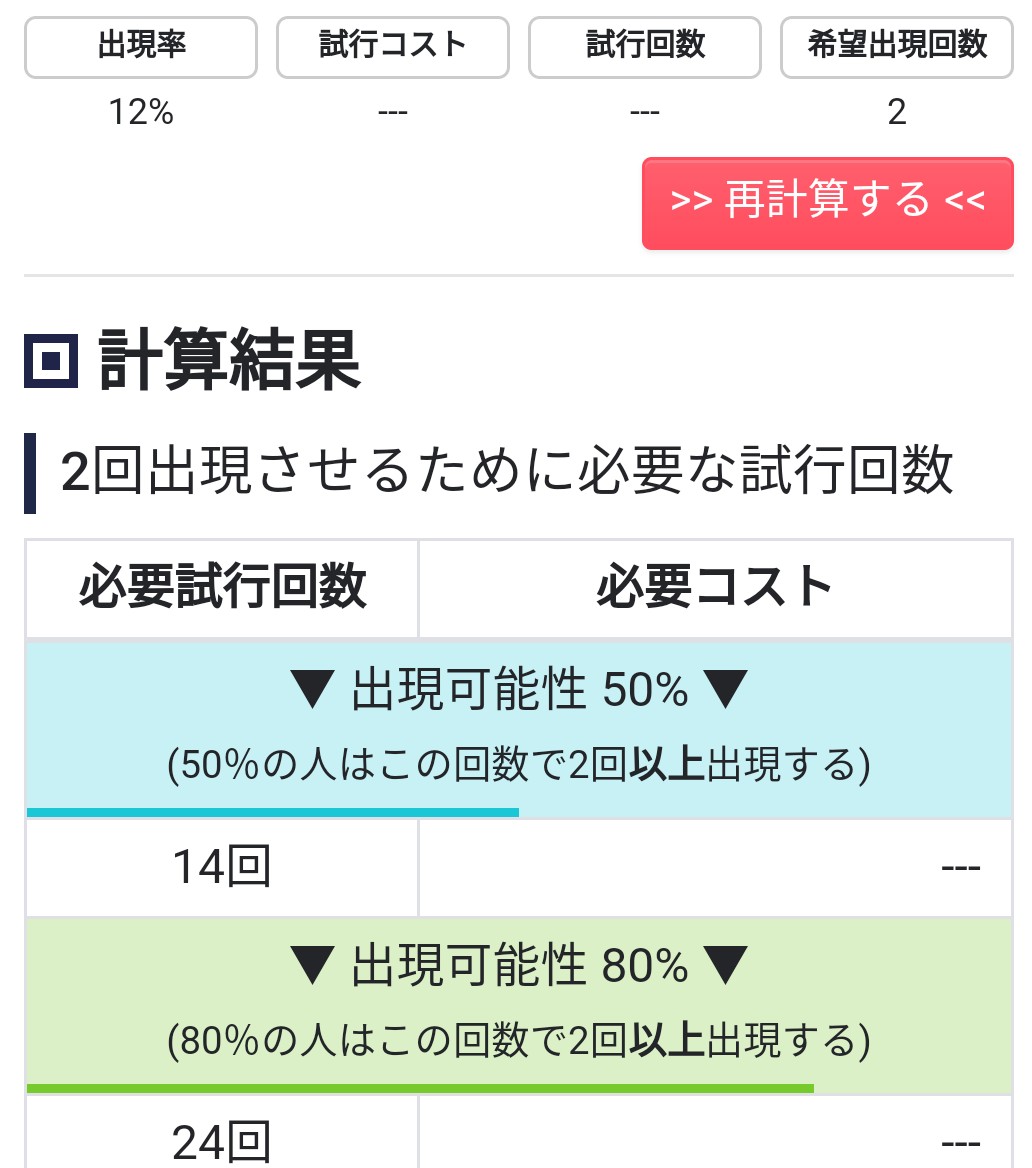Image resolution: width=1032 pixels, height=1168 pixels.
Task: Click the right triangle after 出現可能性 80%
Action: pyautogui.click(x=726, y=966)
